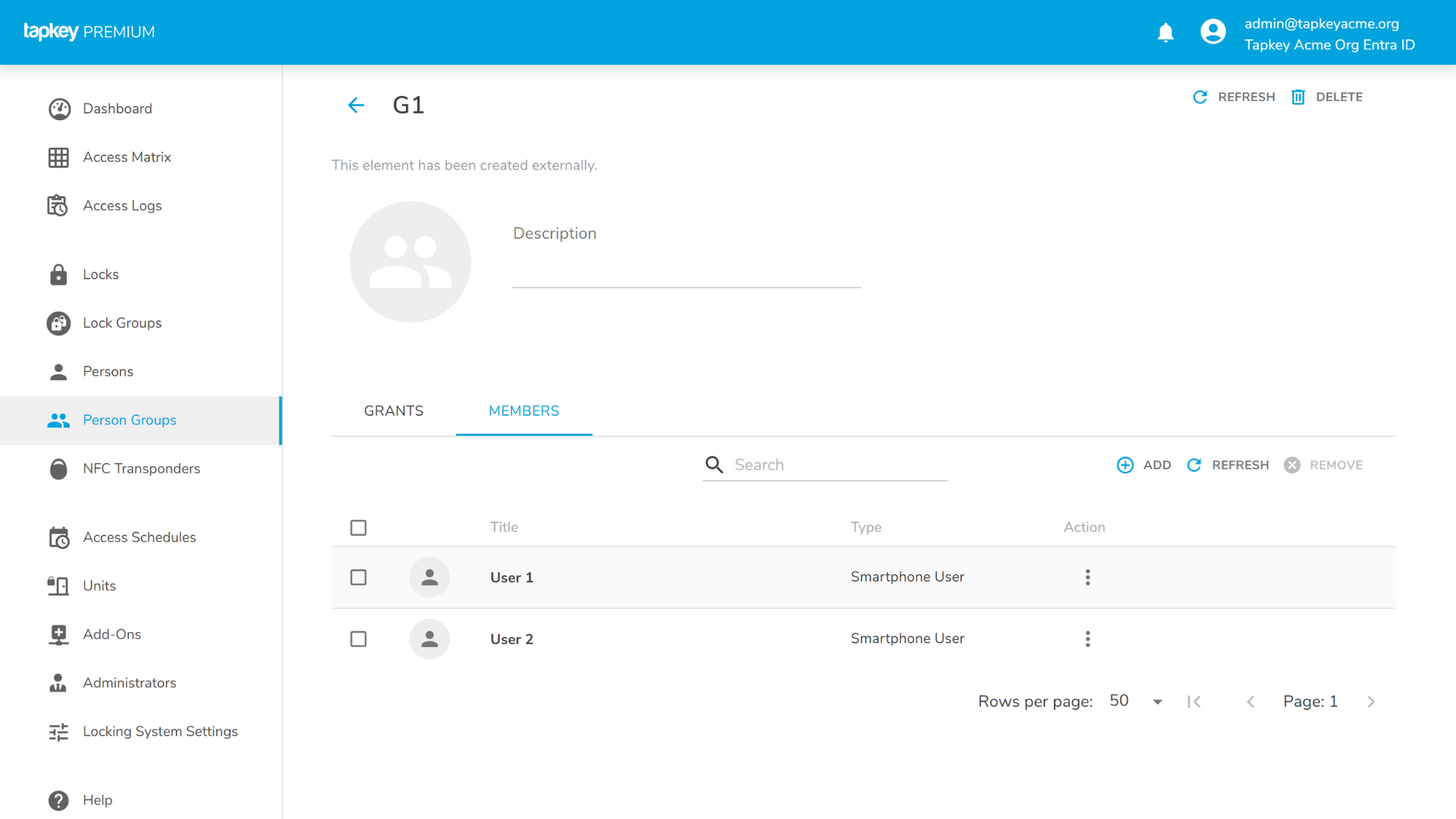Check the box for User 1

358,577
